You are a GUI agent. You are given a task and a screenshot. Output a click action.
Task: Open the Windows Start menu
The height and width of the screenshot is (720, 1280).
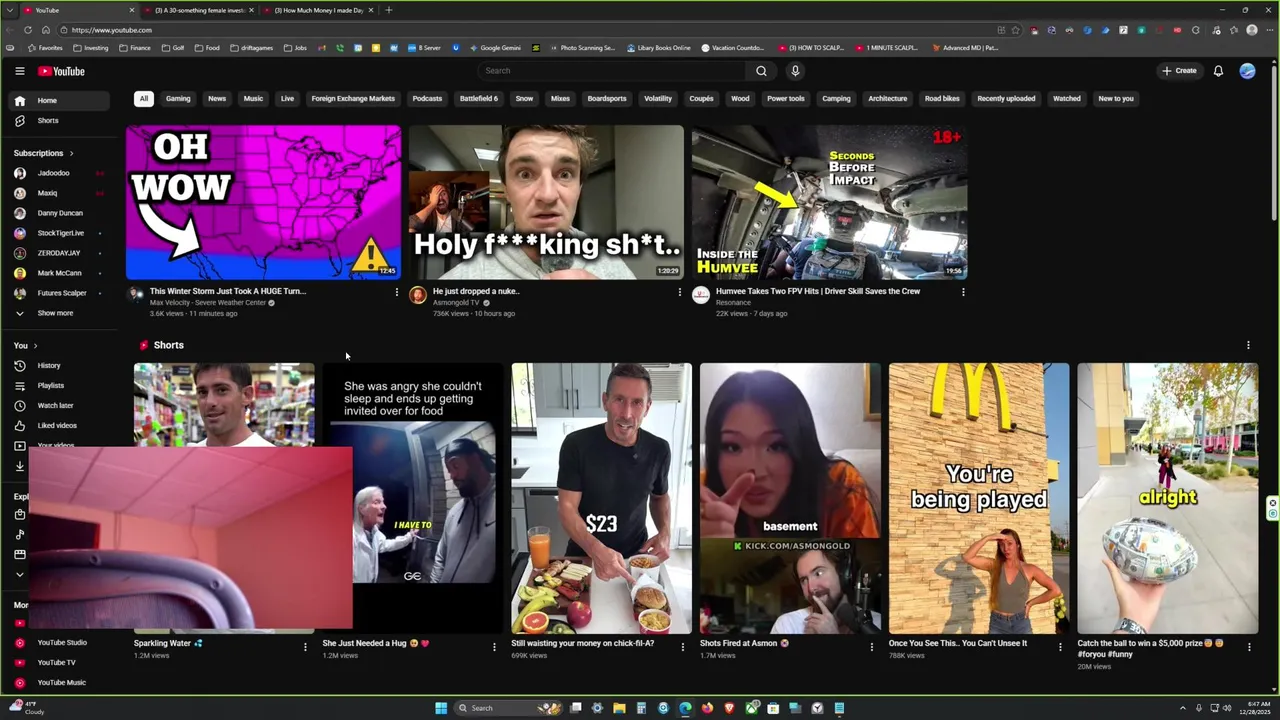click(x=441, y=708)
